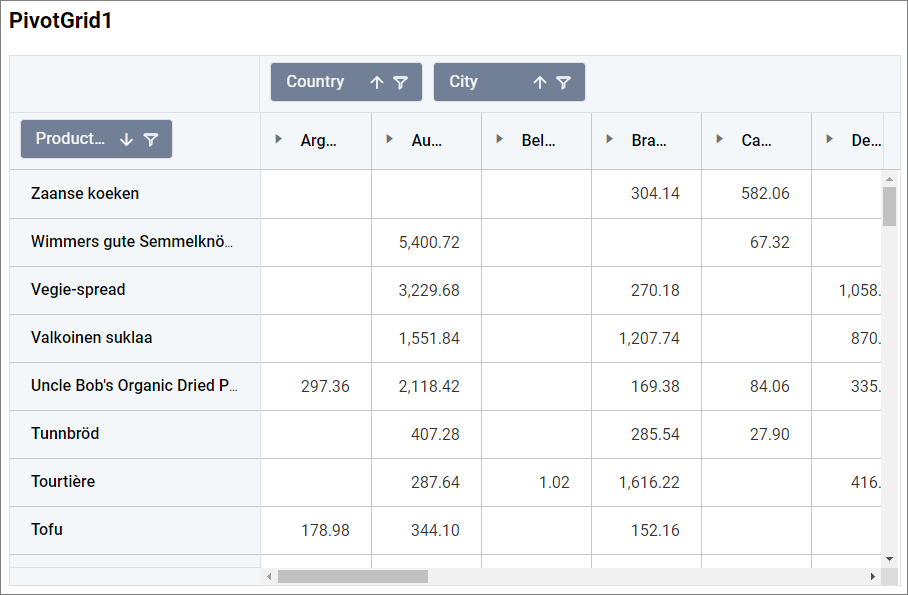Click the City field sort arrow
908x595 pixels.
(x=539, y=83)
